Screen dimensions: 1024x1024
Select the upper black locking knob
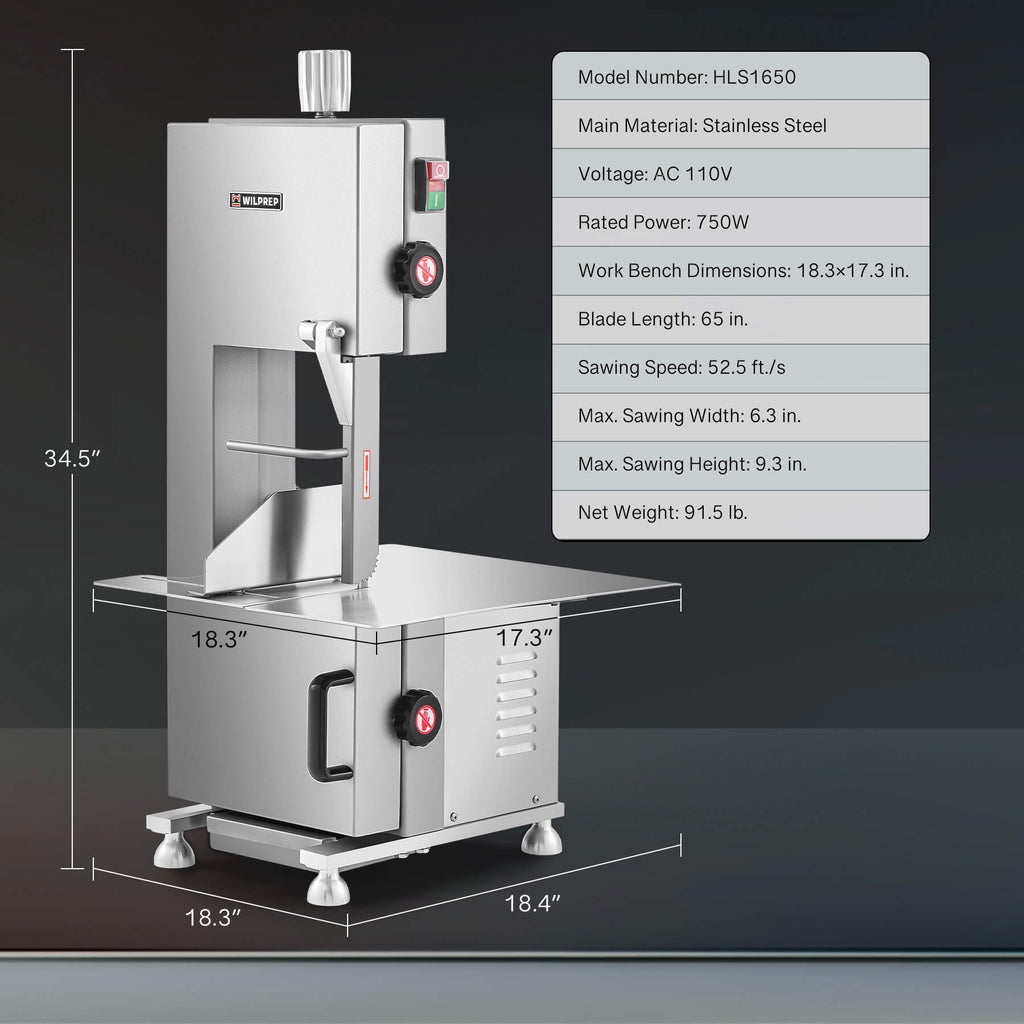pos(418,269)
